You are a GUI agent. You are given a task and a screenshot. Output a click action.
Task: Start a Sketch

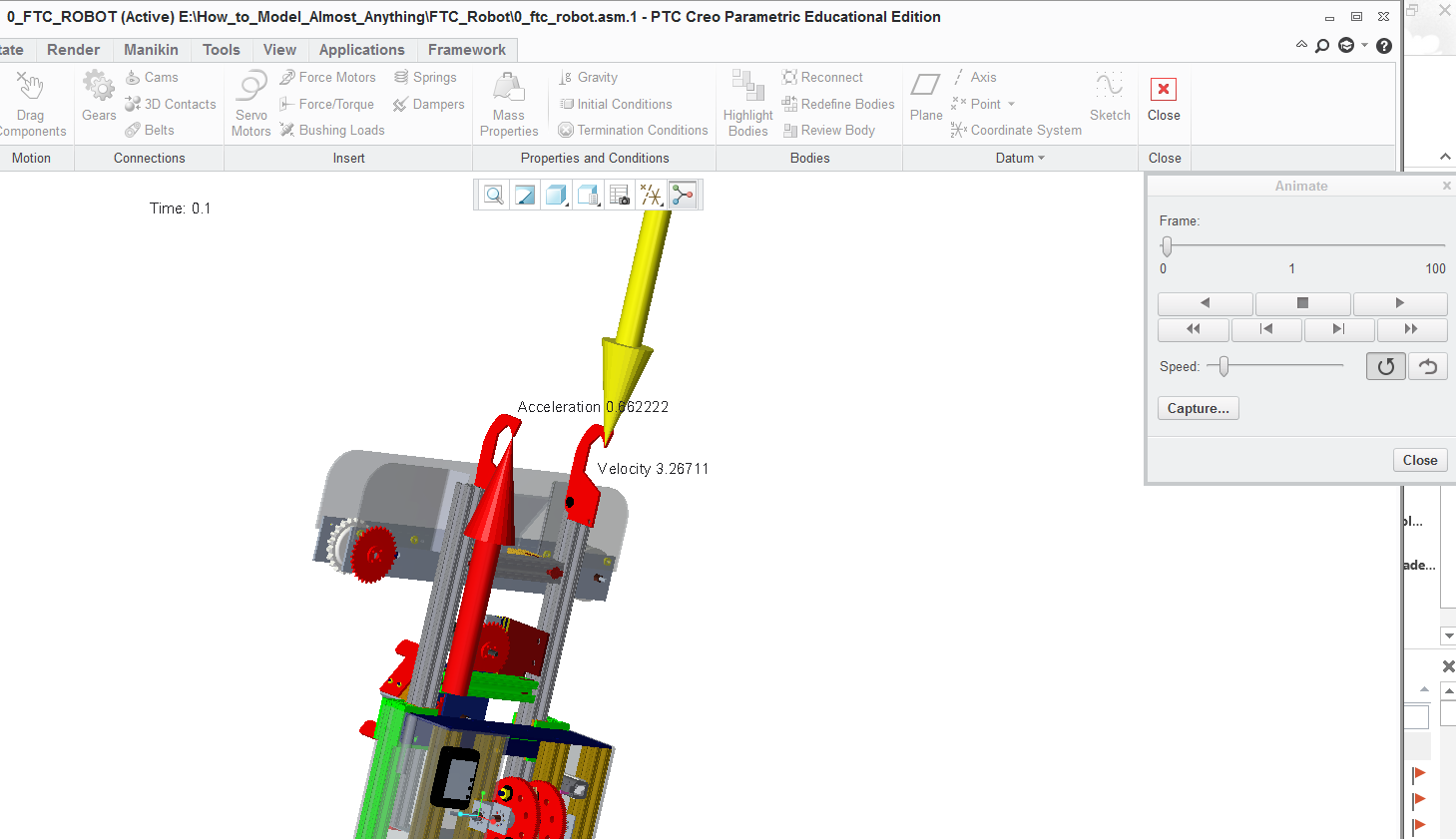coord(1110,96)
